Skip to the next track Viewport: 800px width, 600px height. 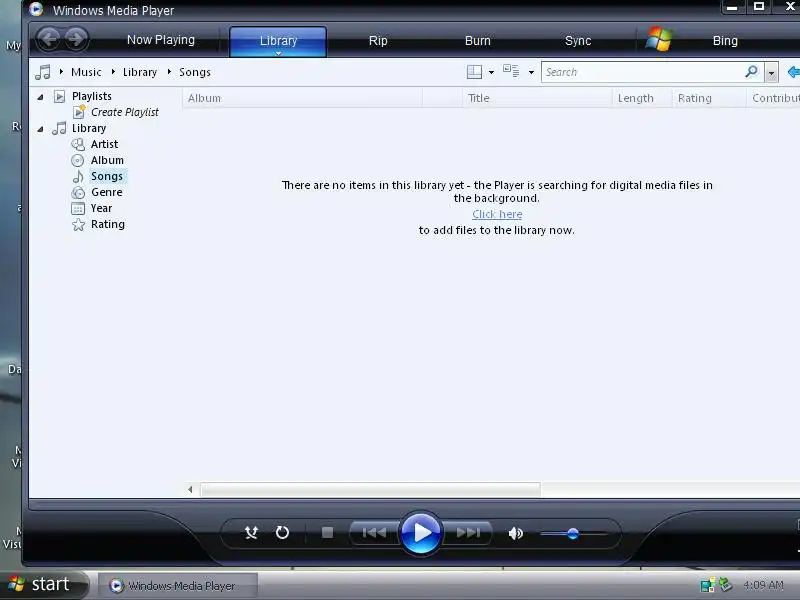[x=468, y=533]
